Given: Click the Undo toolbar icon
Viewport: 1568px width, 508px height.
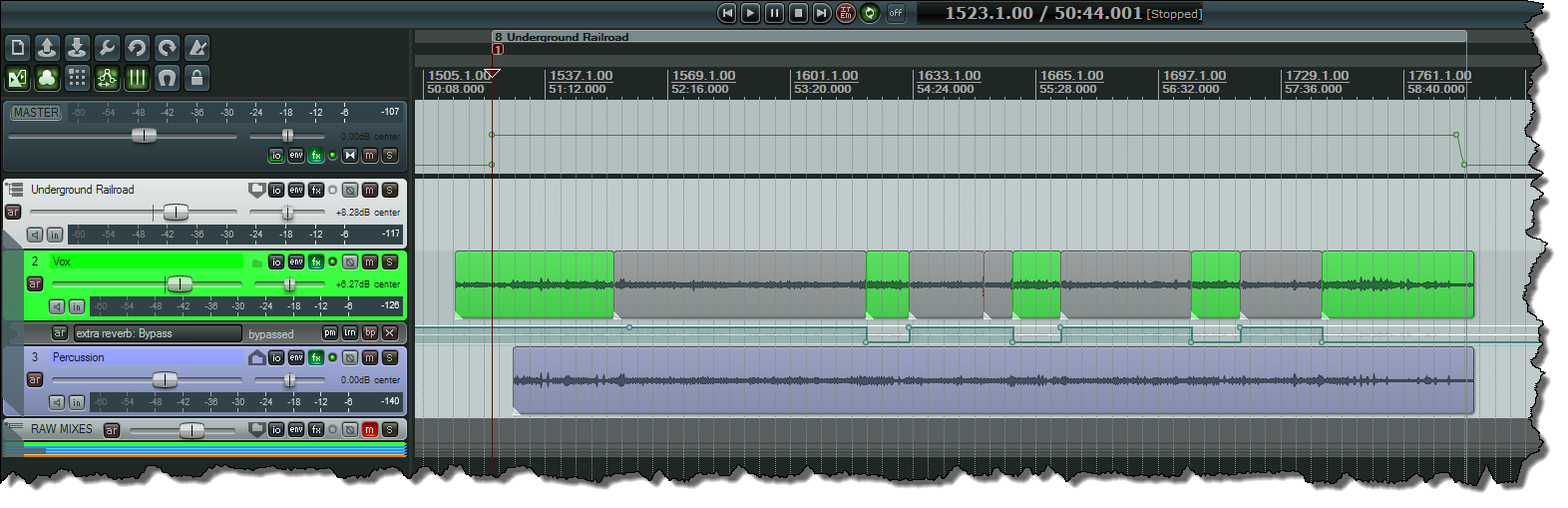Looking at the screenshot, I should pyautogui.click(x=138, y=48).
